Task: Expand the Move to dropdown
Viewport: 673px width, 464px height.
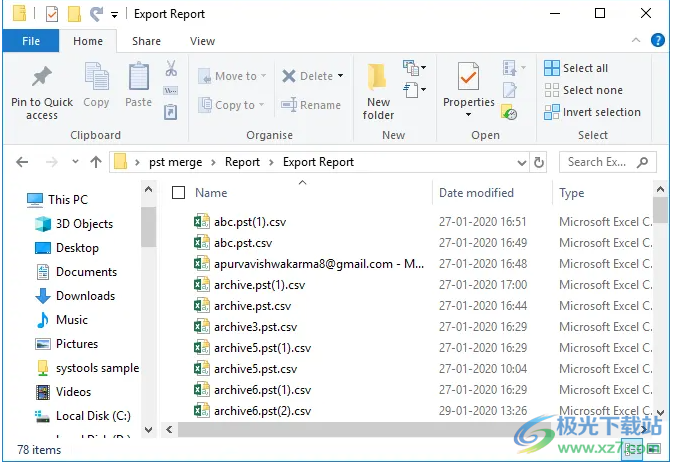Action: (265, 76)
